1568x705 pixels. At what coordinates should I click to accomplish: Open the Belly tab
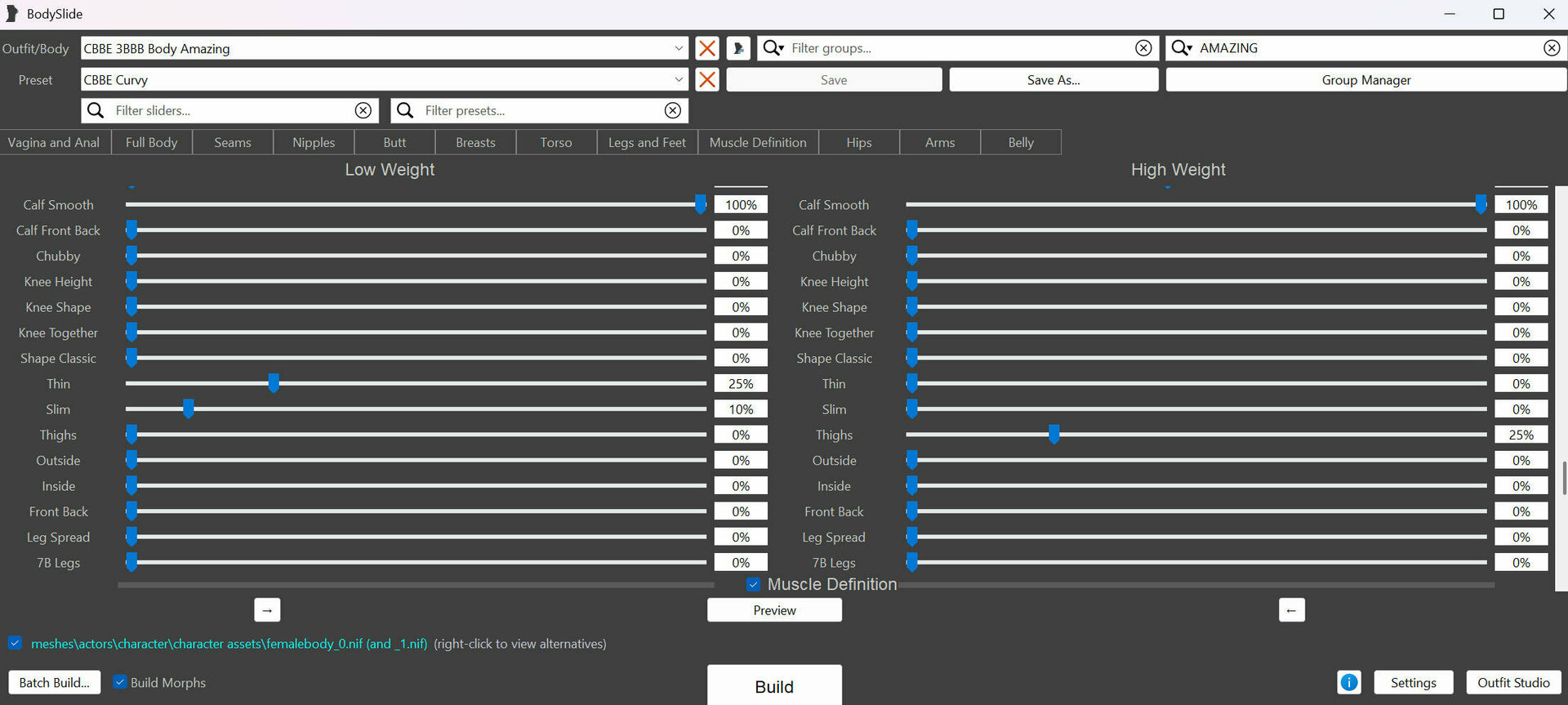coord(1021,142)
